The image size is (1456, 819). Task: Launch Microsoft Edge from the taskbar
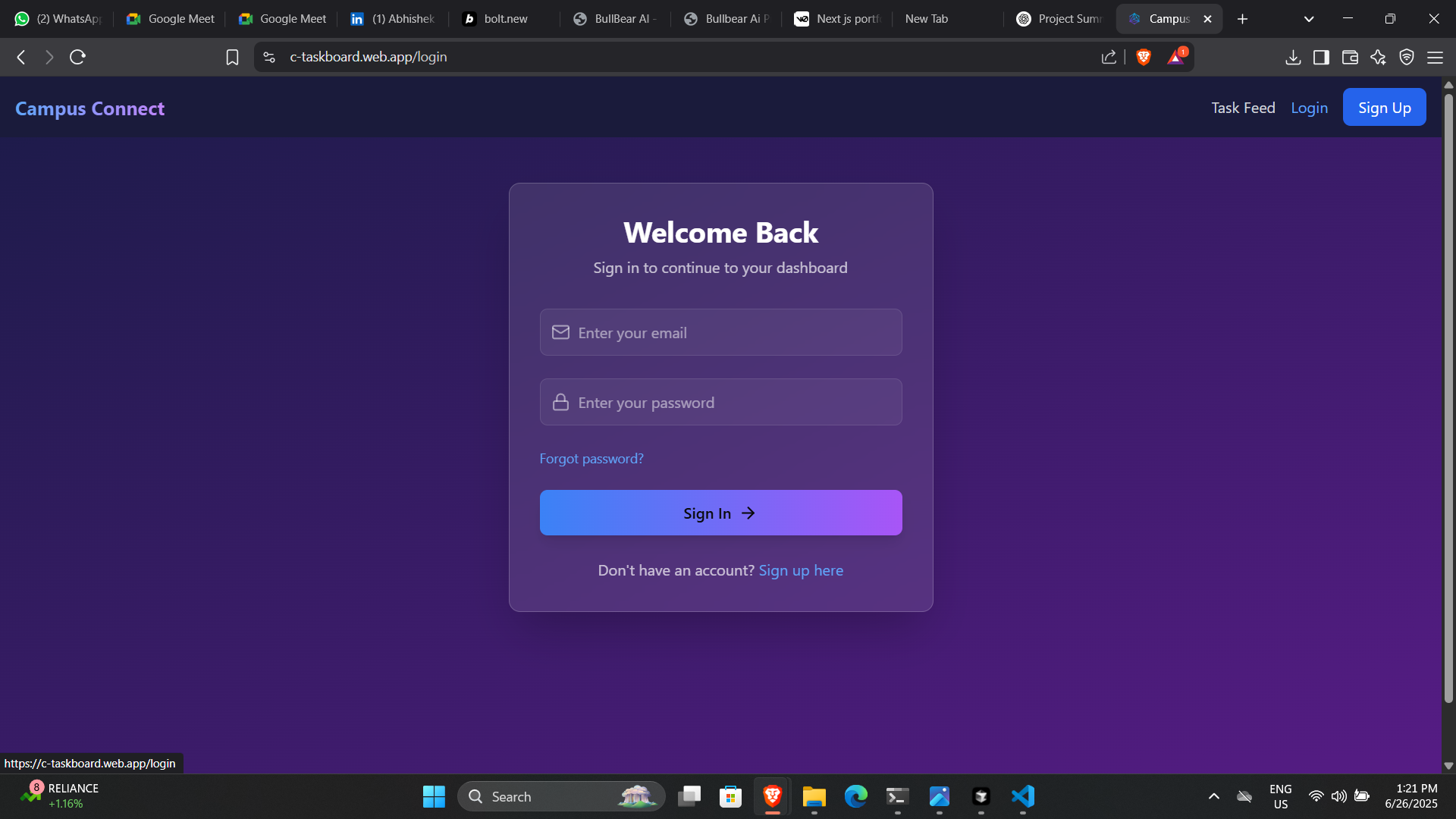pos(856,796)
